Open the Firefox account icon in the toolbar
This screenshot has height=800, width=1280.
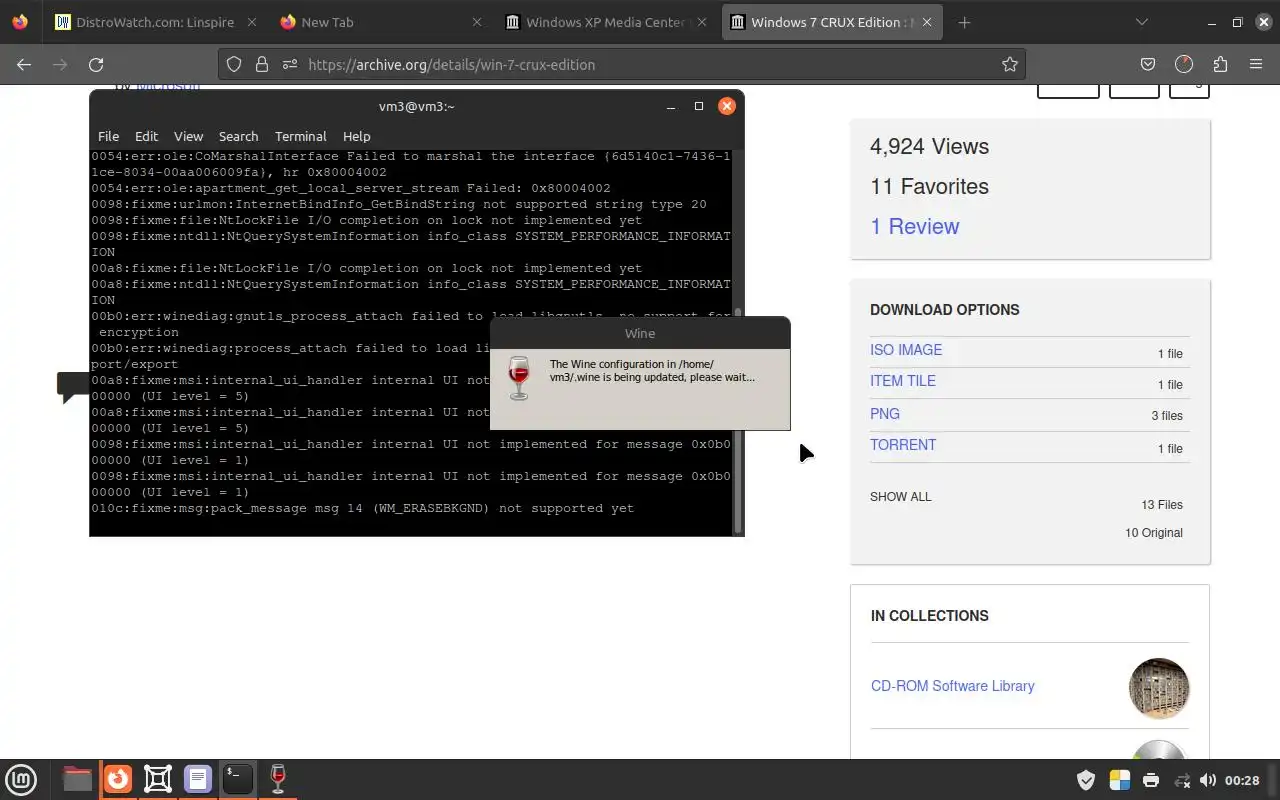coord(1184,64)
